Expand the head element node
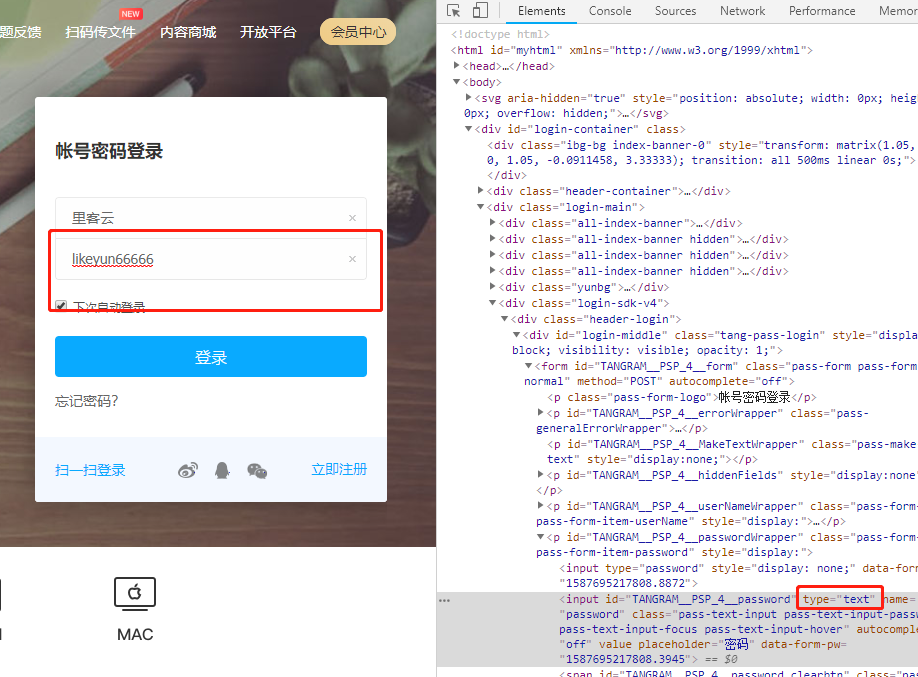 [457, 66]
